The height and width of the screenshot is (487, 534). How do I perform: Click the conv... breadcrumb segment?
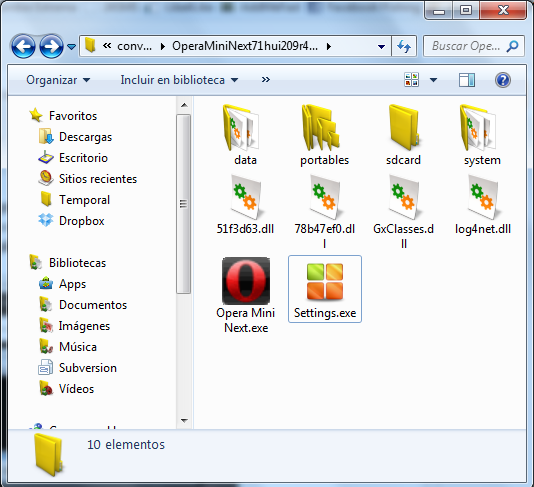(x=134, y=46)
